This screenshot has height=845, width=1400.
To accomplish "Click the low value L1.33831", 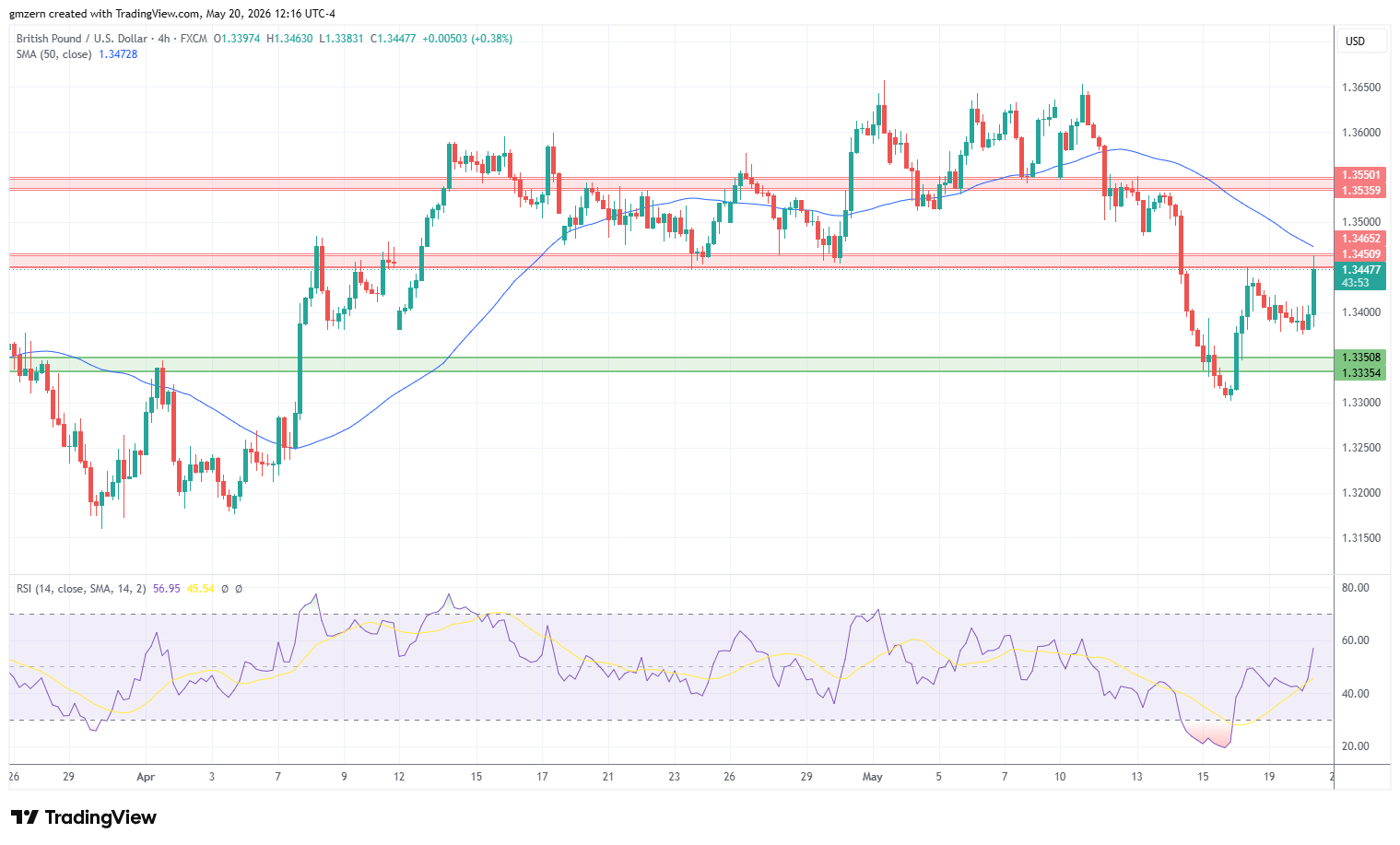I will (341, 39).
